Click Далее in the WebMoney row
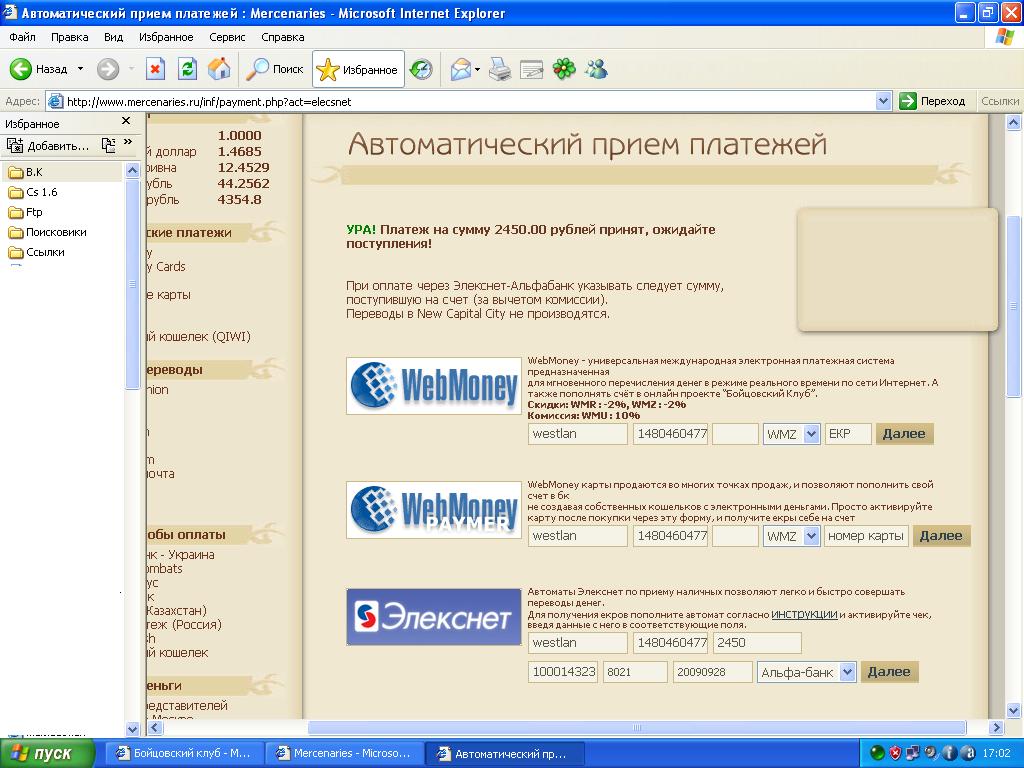 coord(904,434)
